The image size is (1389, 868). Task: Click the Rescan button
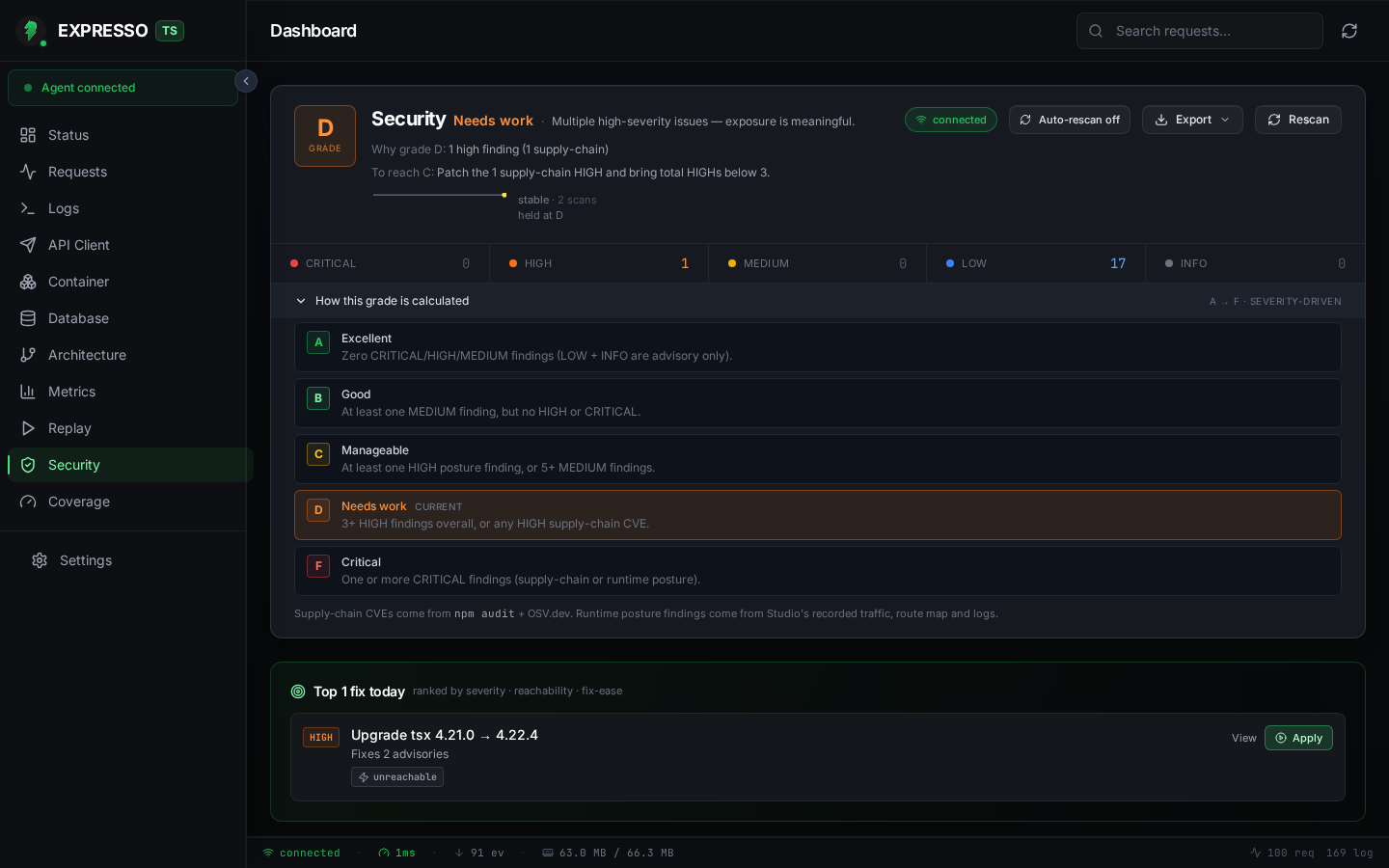(1298, 120)
